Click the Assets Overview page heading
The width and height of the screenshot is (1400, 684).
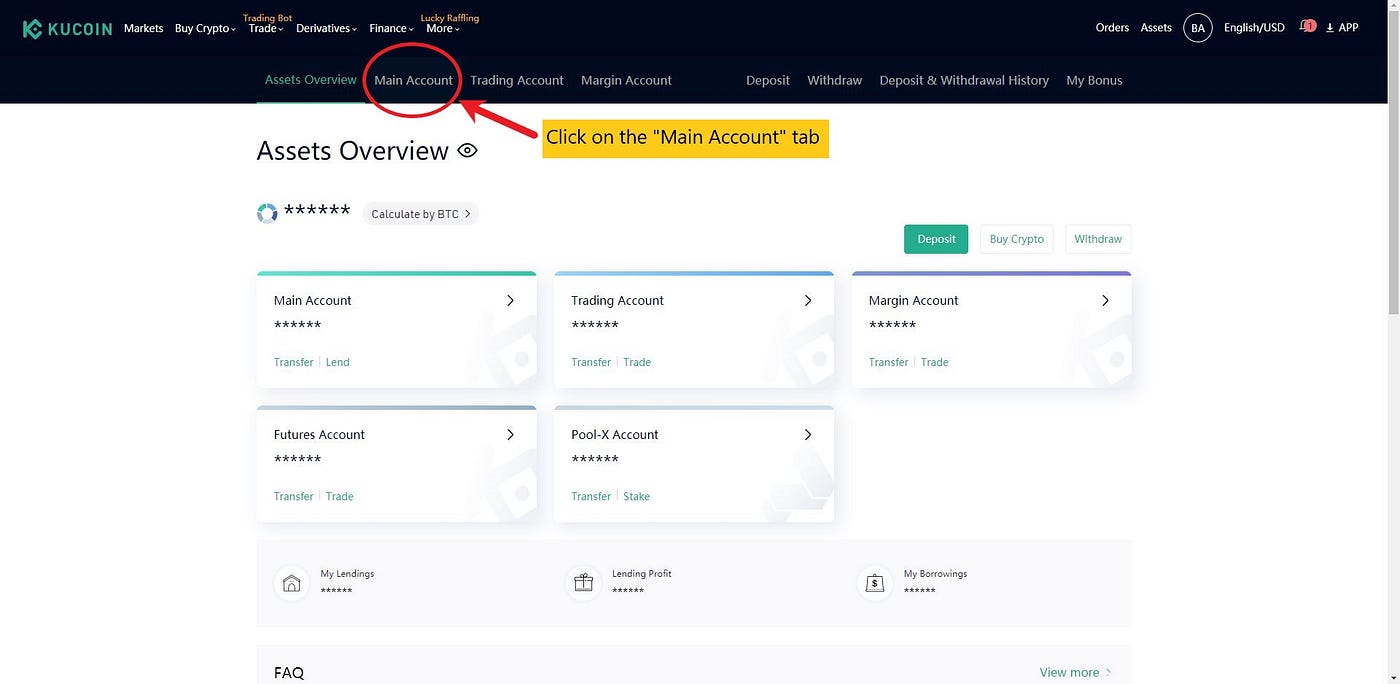pos(353,151)
